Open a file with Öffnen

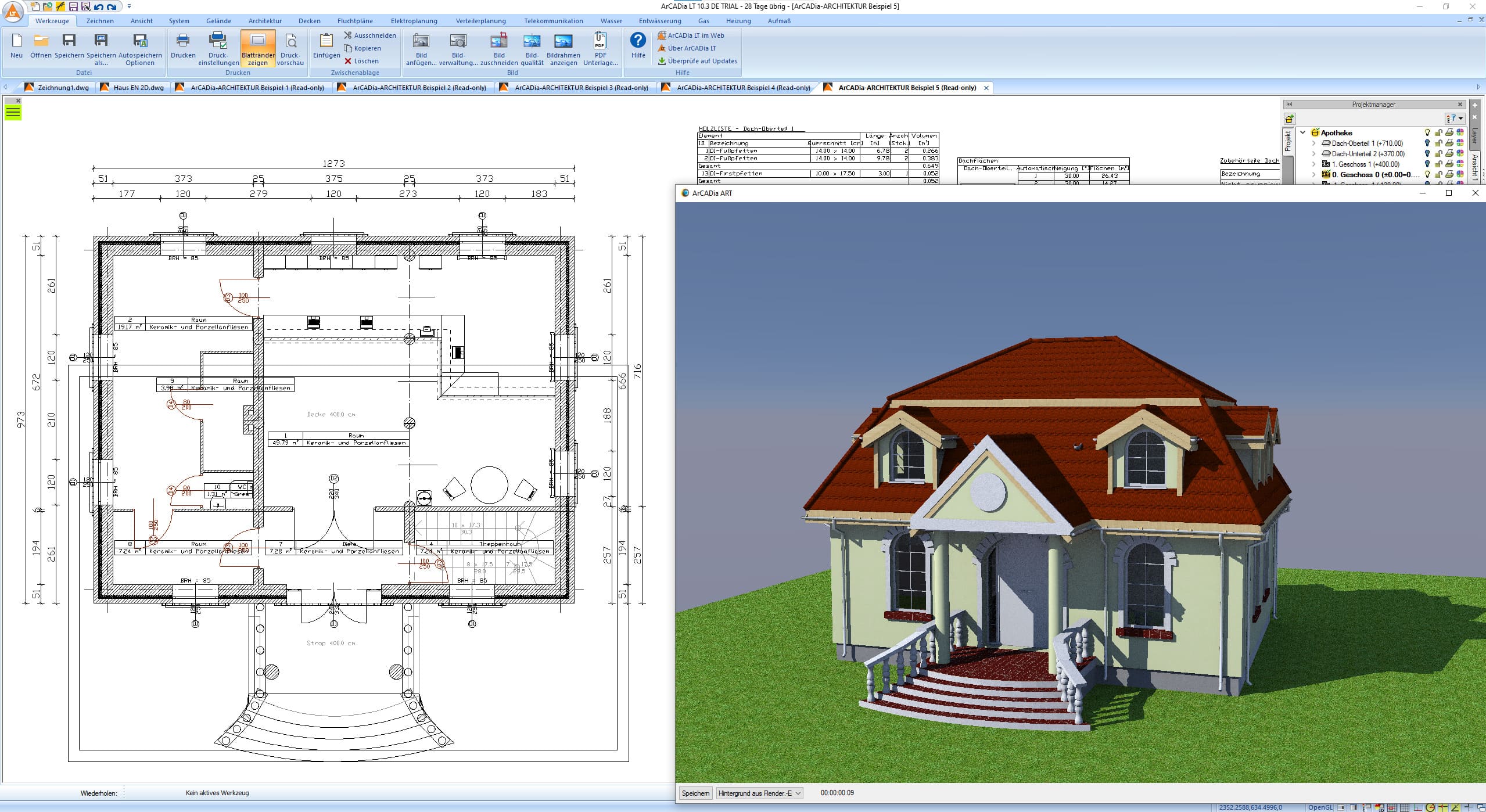[x=41, y=46]
